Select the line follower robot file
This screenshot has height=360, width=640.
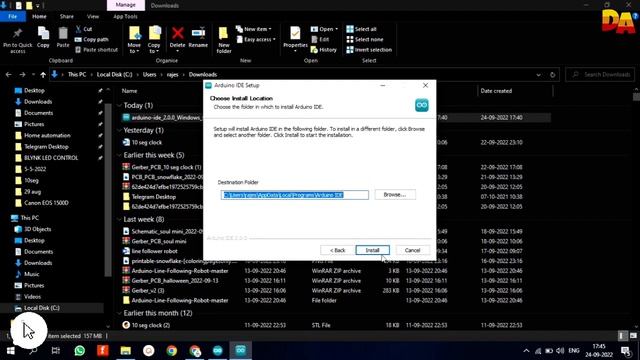click(154, 251)
